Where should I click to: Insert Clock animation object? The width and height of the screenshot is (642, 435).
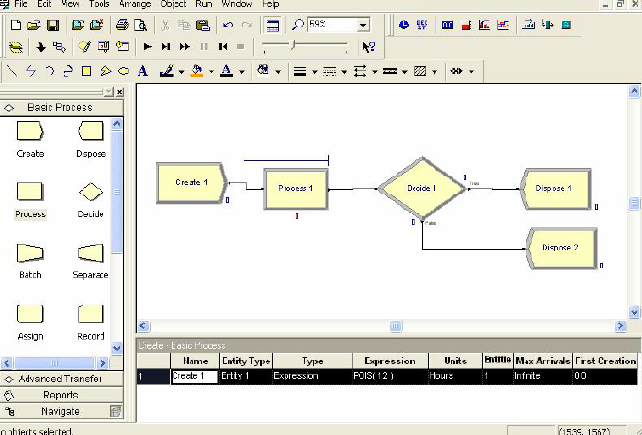[404, 25]
